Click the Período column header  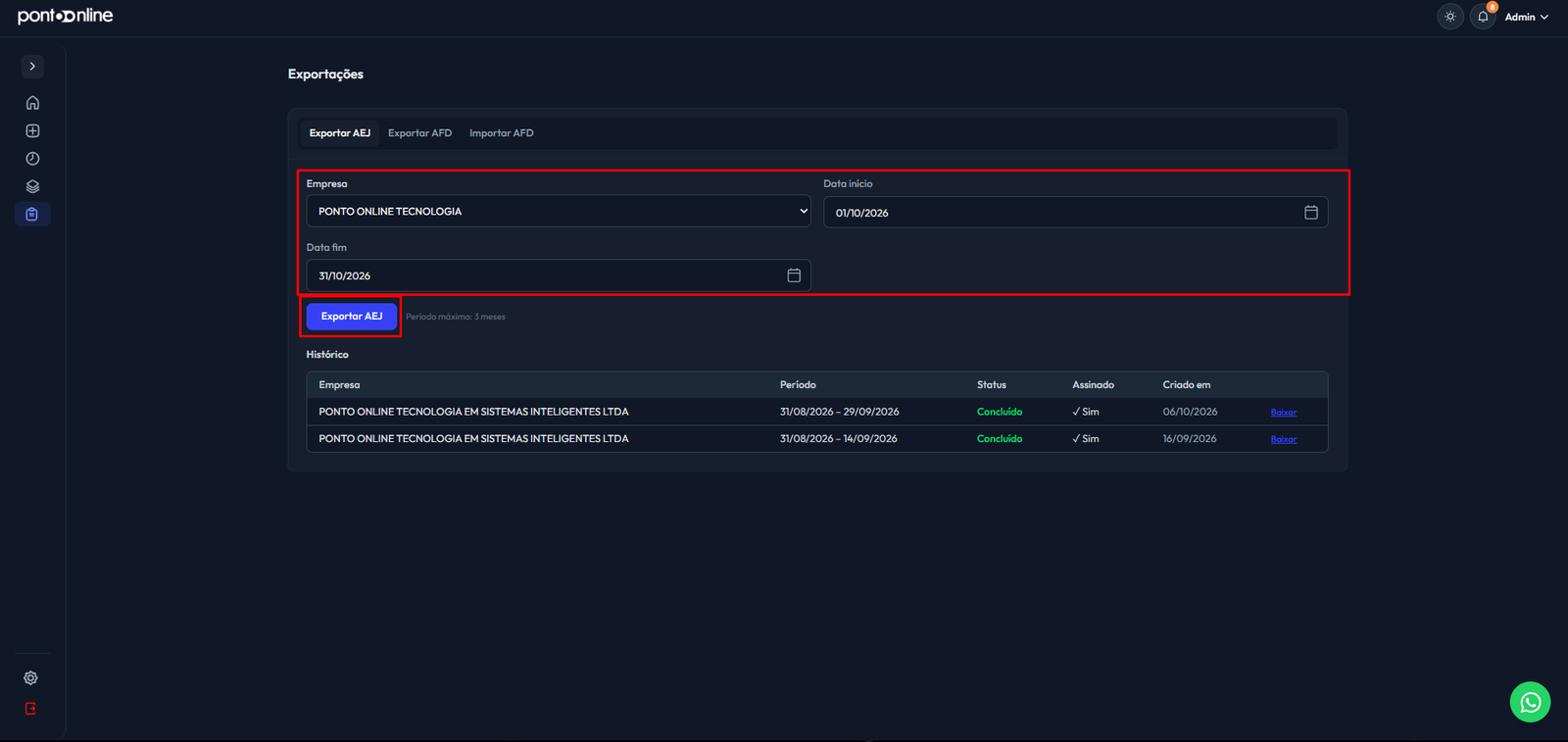tap(798, 385)
